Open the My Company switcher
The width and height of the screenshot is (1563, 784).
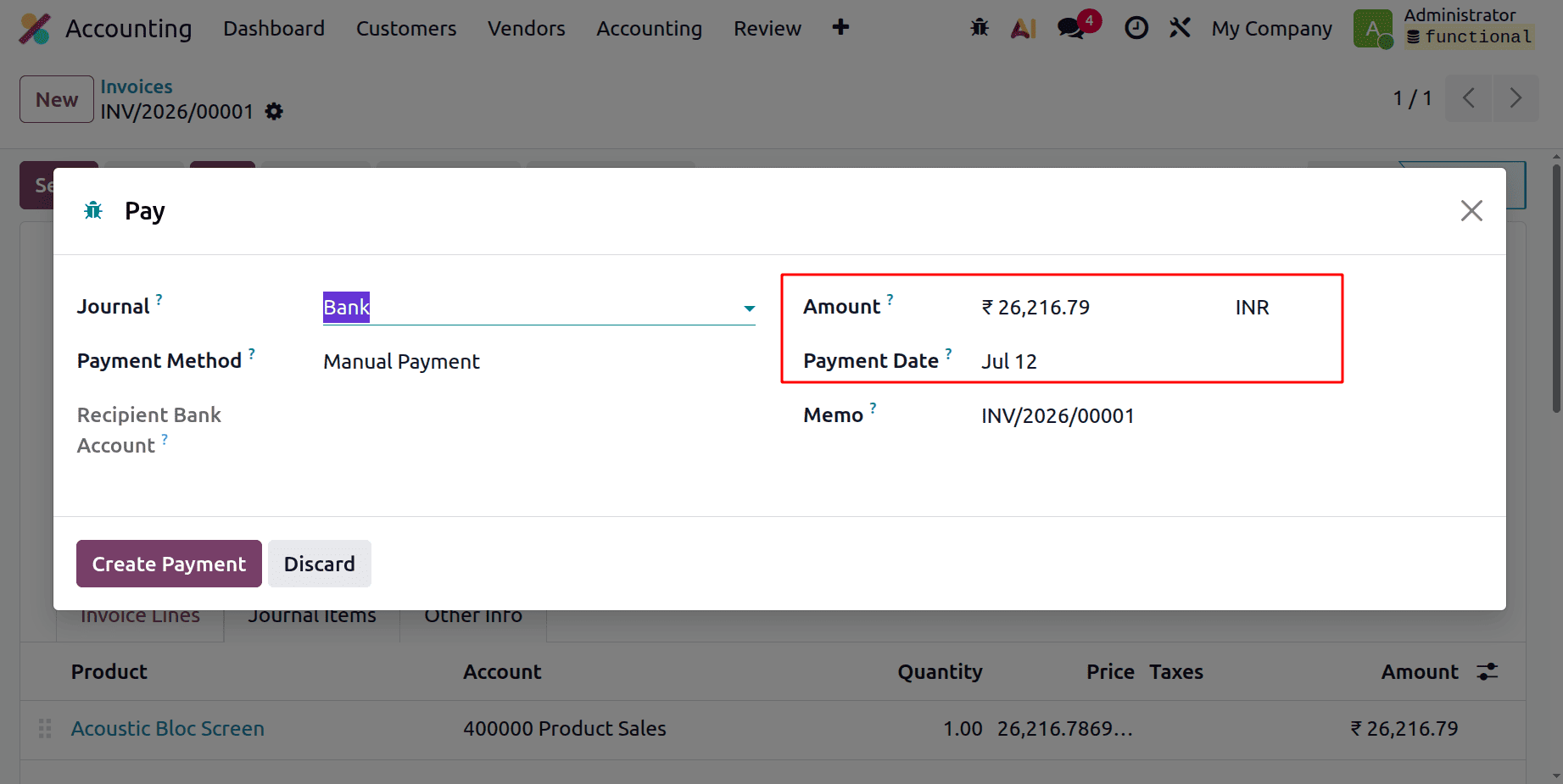1271,29
